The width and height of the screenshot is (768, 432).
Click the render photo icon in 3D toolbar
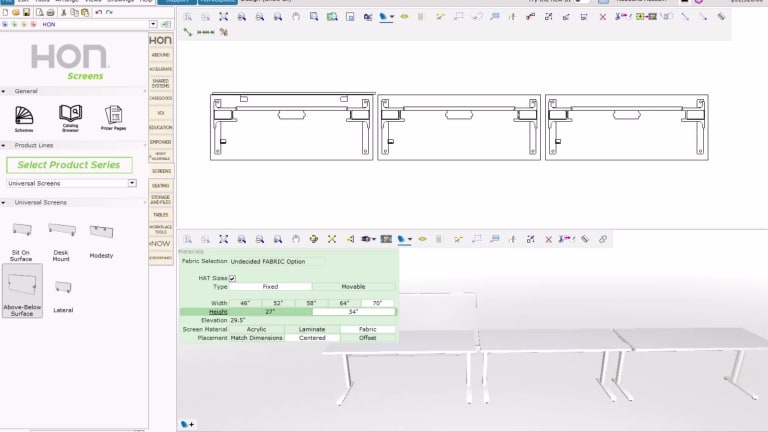point(386,239)
